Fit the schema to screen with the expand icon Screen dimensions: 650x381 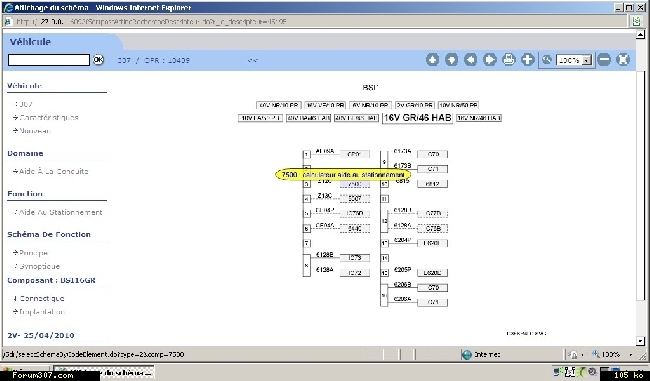coord(623,60)
